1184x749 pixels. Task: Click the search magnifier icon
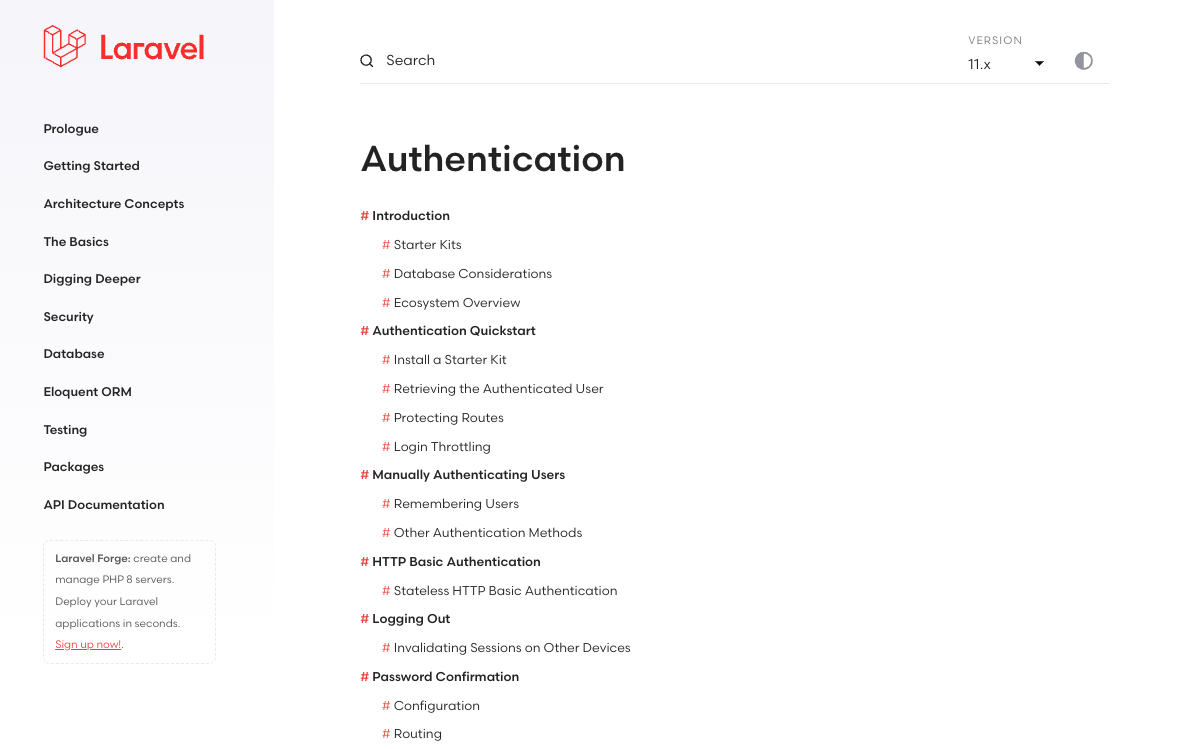[366, 60]
